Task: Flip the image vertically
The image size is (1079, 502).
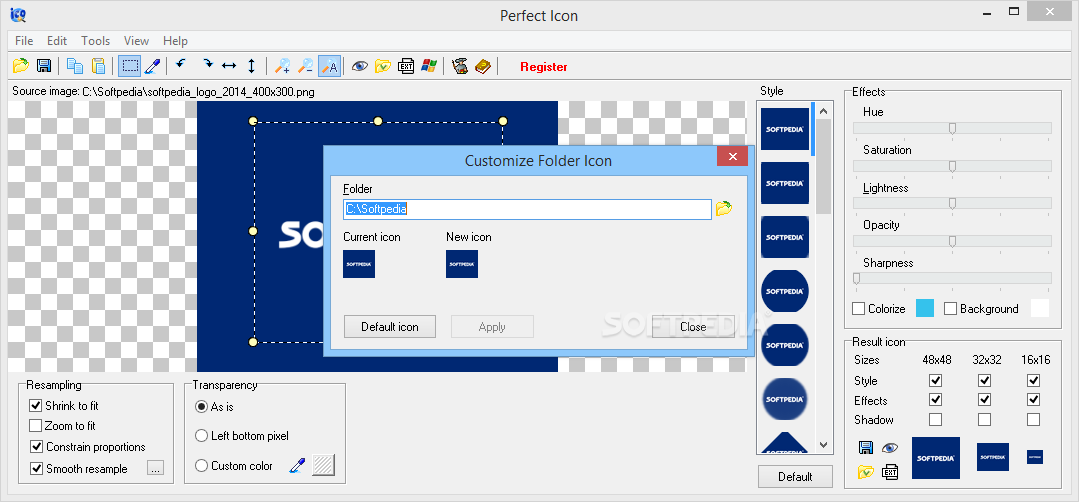Action: click(251, 66)
